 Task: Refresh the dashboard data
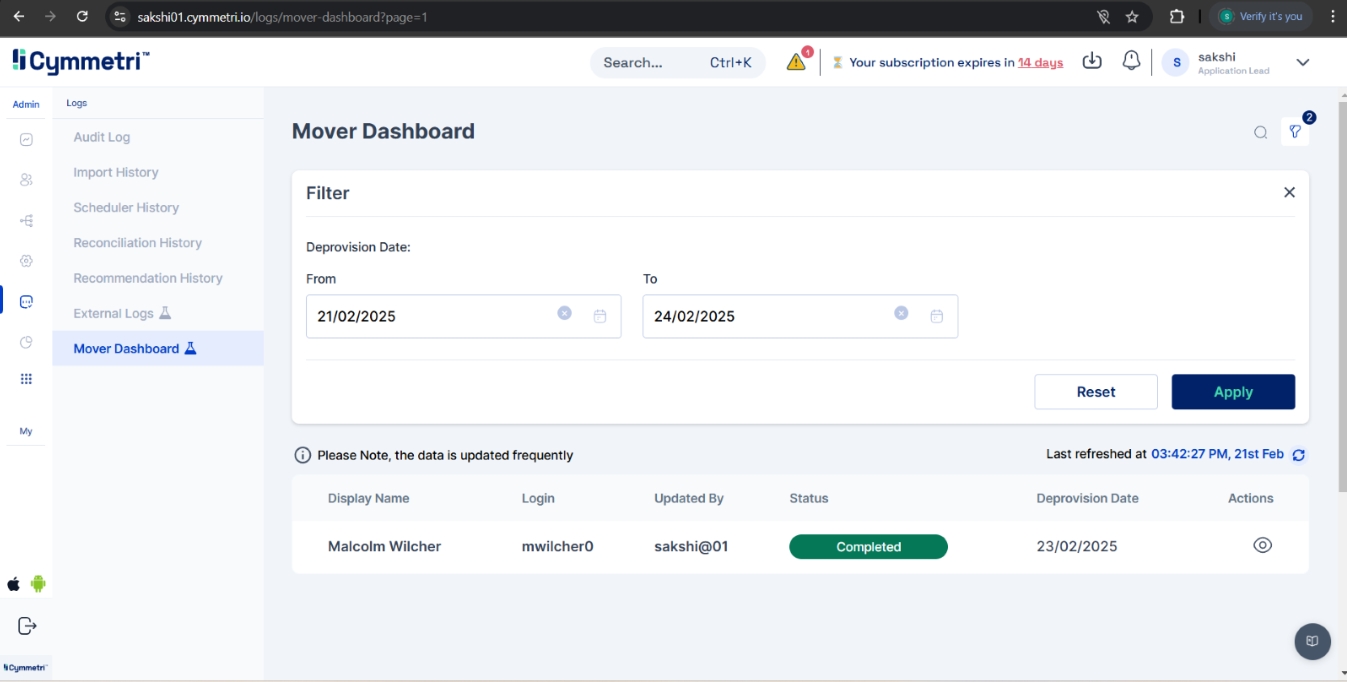coord(1298,455)
